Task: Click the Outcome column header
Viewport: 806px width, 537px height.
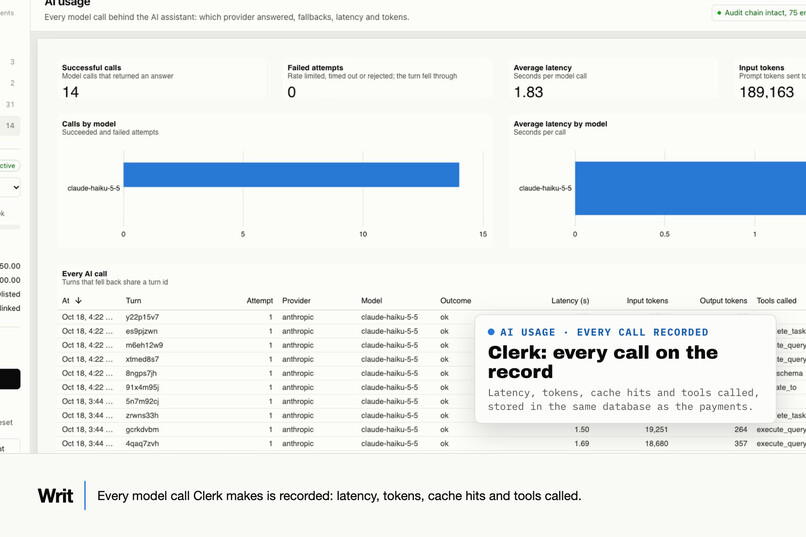Action: (455, 301)
